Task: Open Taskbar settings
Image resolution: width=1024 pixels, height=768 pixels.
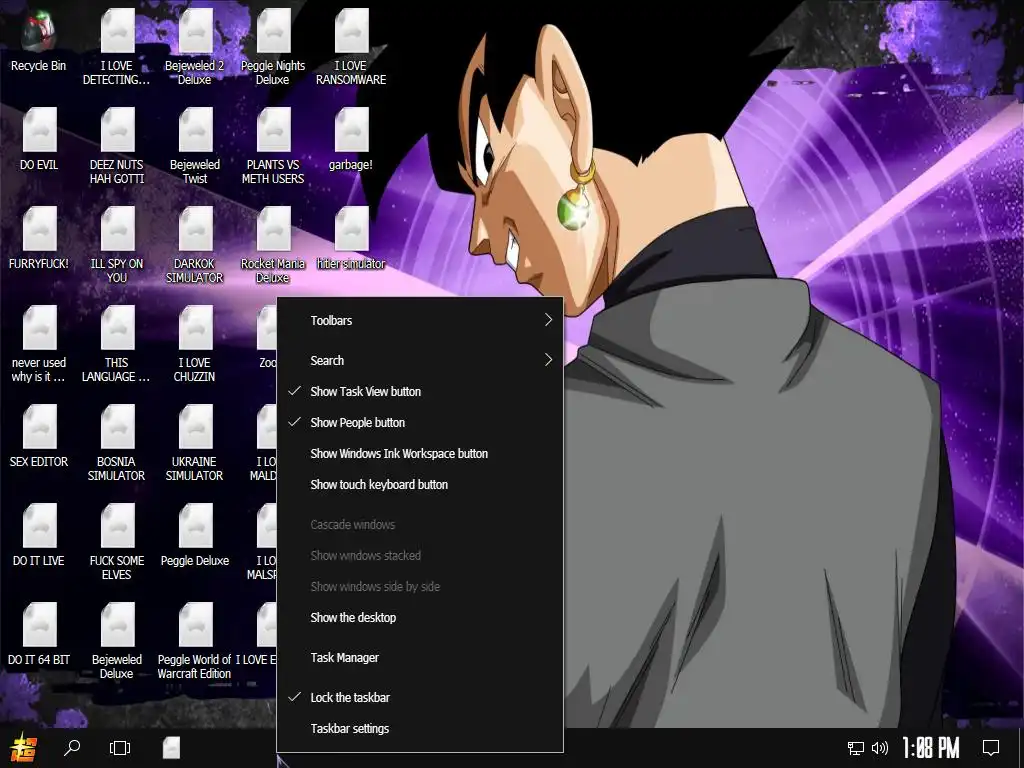Action: [419, 728]
